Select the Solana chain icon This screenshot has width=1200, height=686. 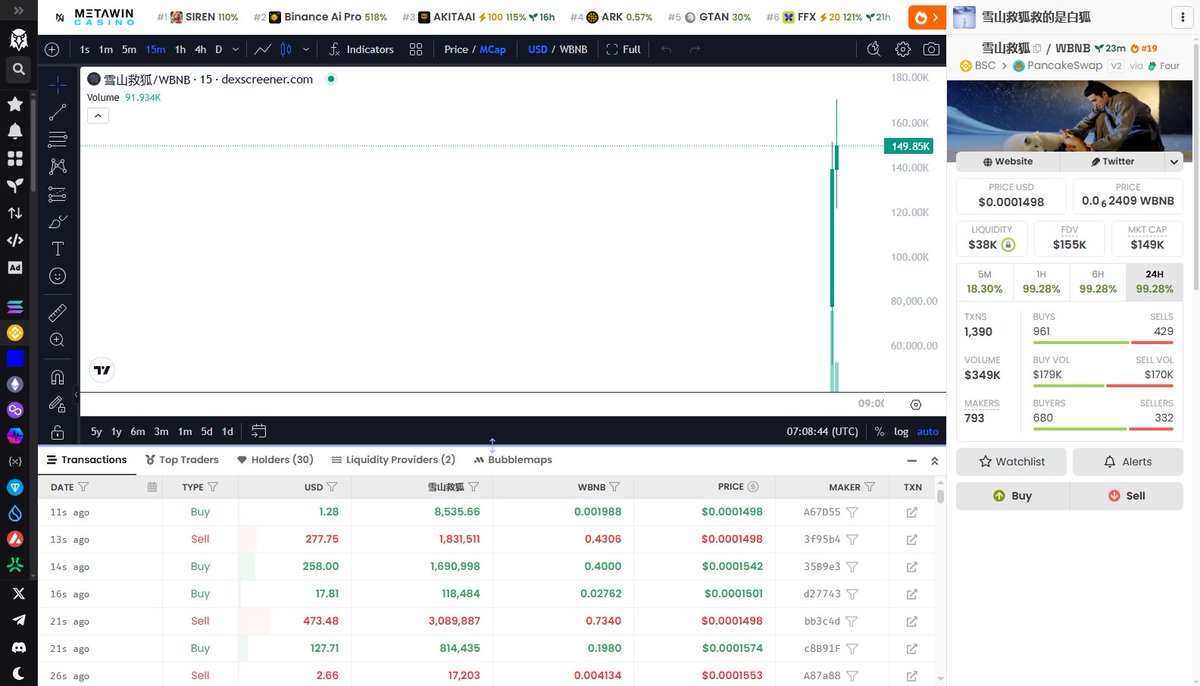(15, 308)
